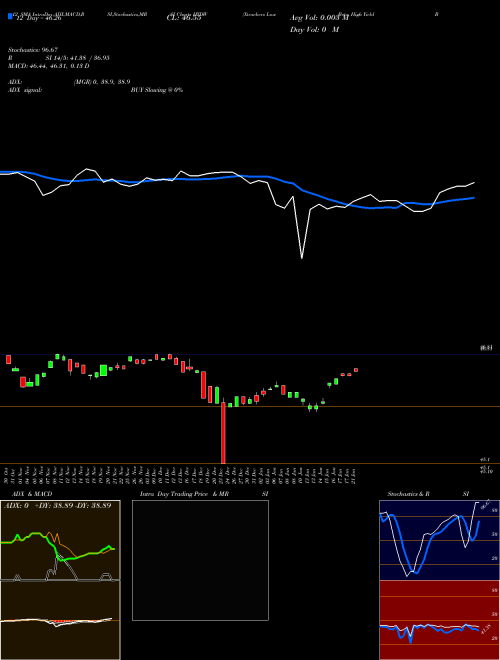Click the 'Stochastics & R' panel title
The width and height of the screenshot is (500, 660).
408,494
